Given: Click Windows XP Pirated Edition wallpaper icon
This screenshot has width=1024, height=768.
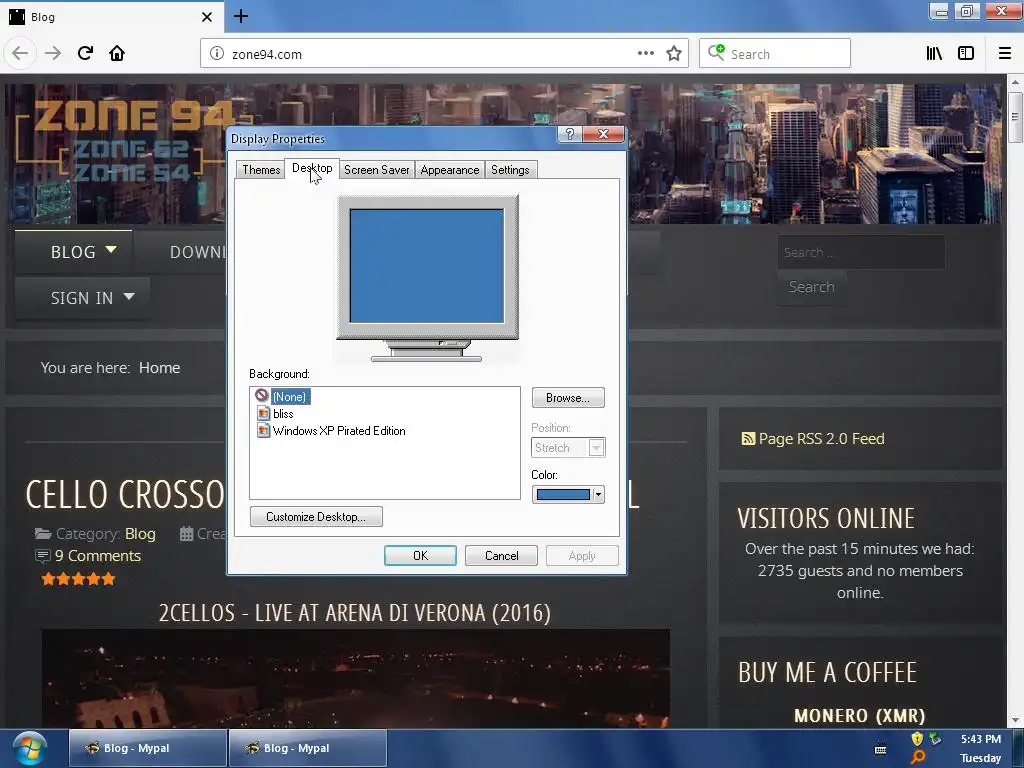Looking at the screenshot, I should click(263, 430).
